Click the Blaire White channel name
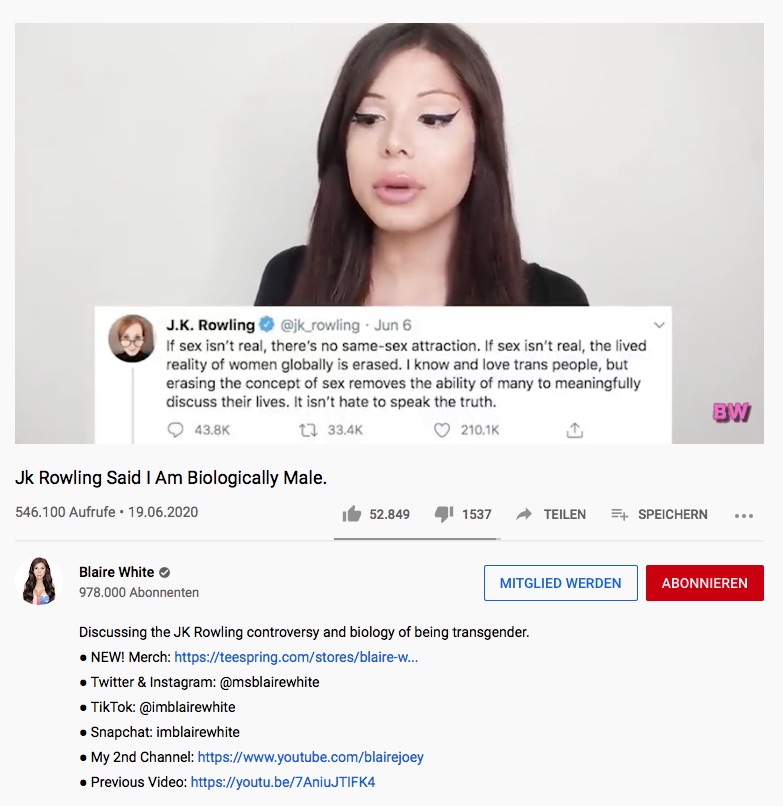 (x=117, y=572)
